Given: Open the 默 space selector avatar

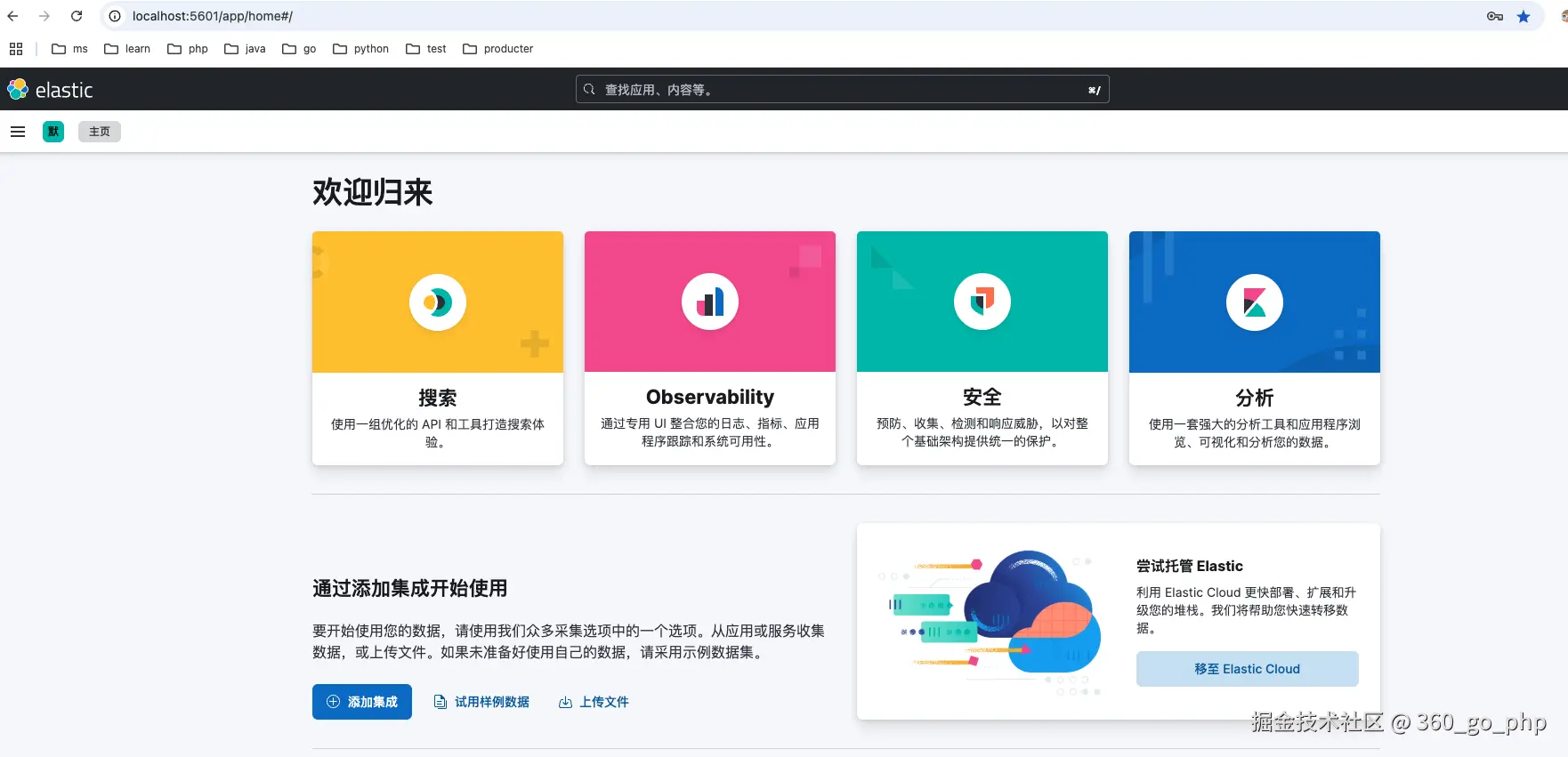Looking at the screenshot, I should (x=53, y=132).
